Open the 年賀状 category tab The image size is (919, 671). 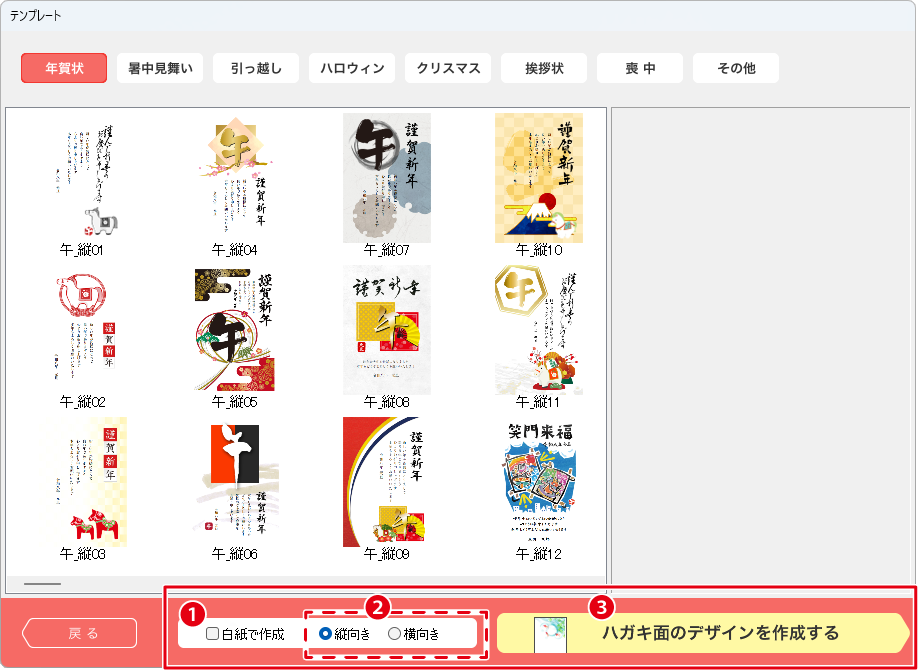click(64, 69)
